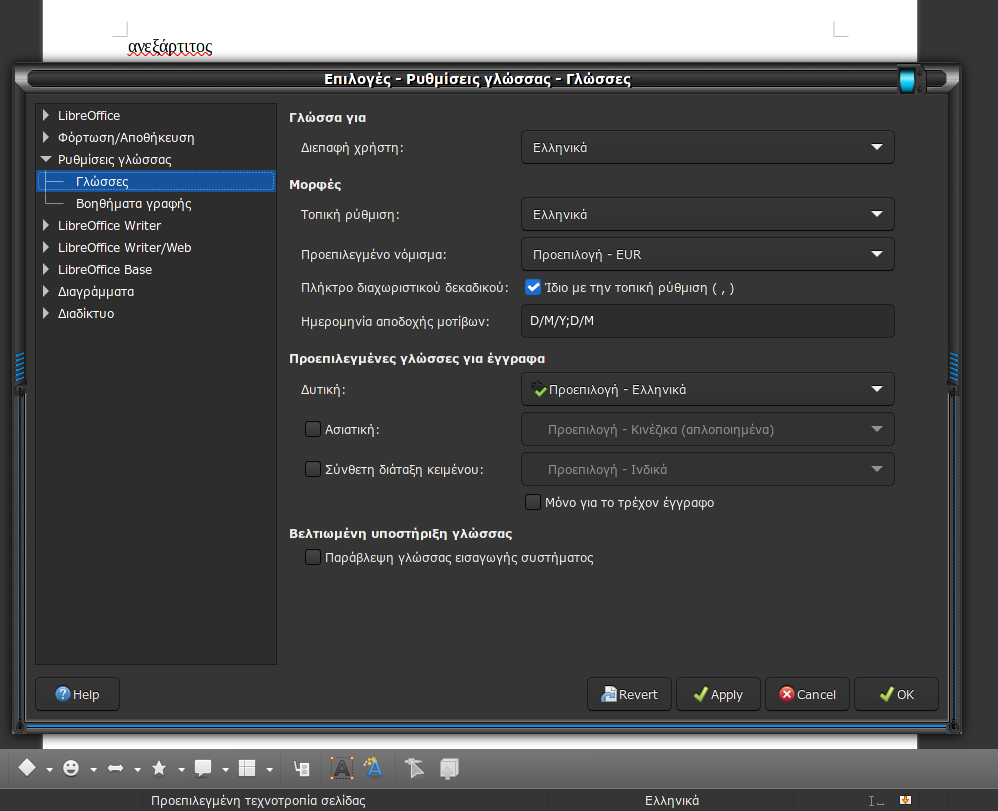The height and width of the screenshot is (811, 998).
Task: Collapse the Ρυθμίσεις γλώσσας tree node
Action: (46, 159)
